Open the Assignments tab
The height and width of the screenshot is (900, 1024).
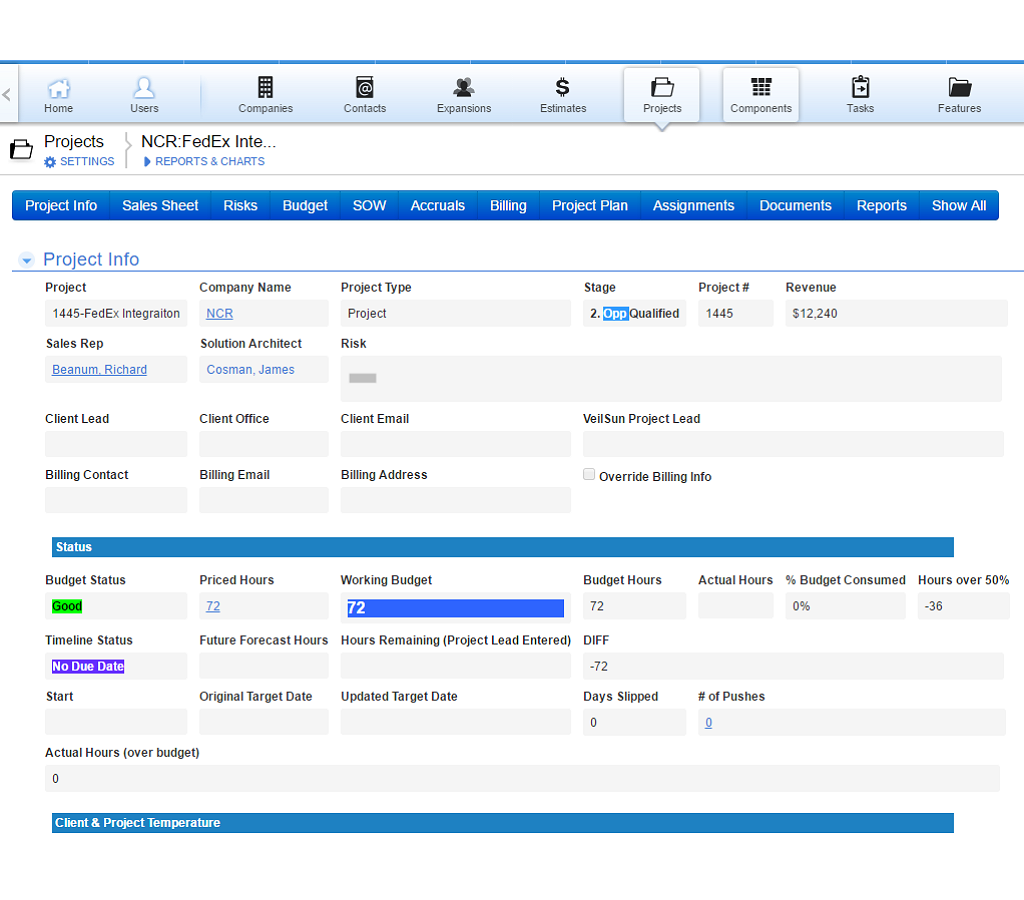coord(694,206)
